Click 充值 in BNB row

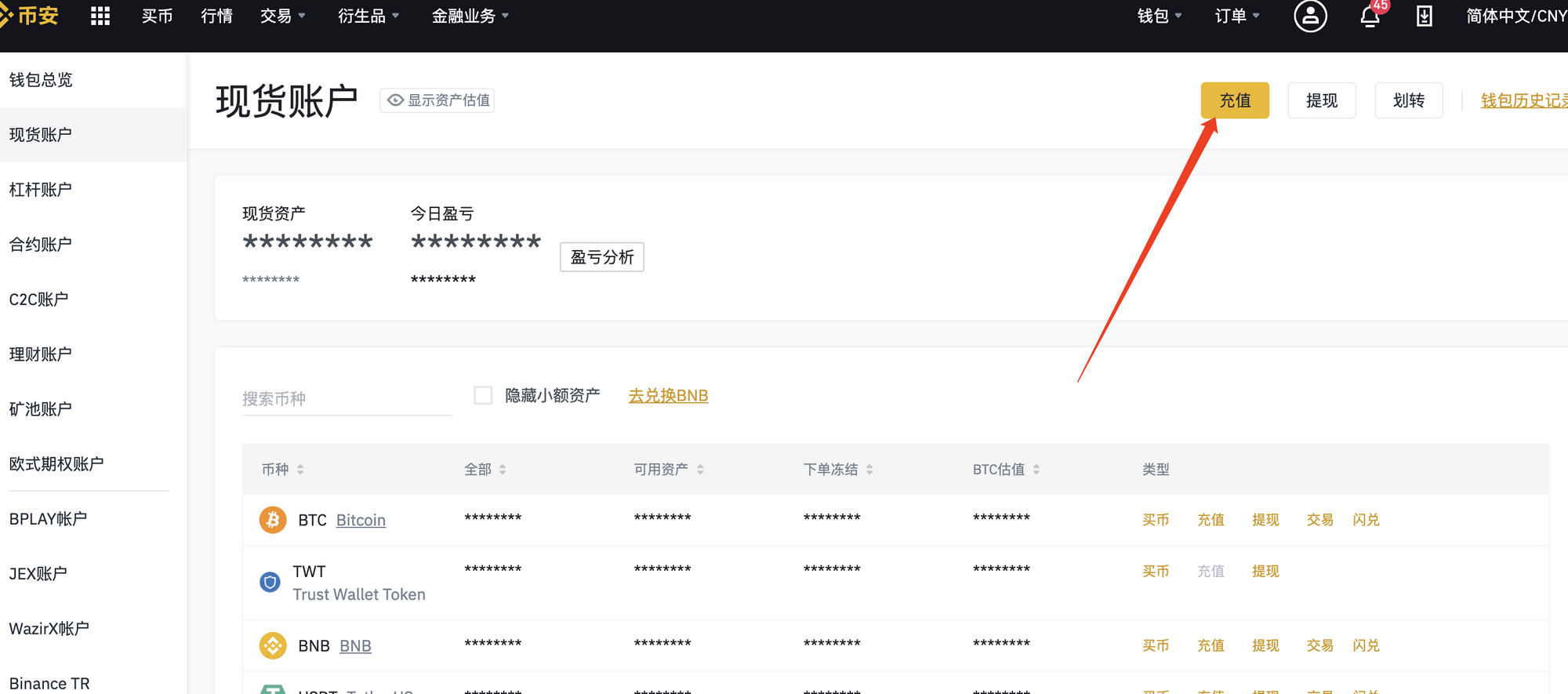(x=1210, y=645)
